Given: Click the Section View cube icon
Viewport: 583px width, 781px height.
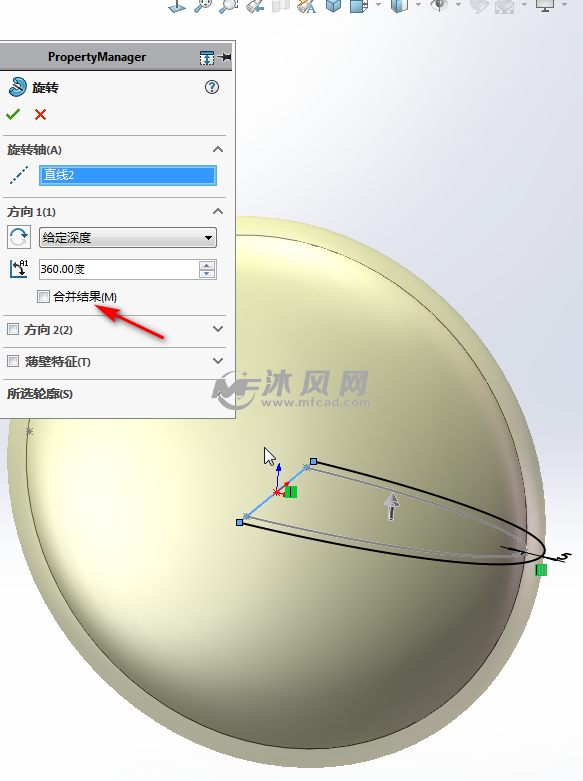Looking at the screenshot, I should 333,6.
